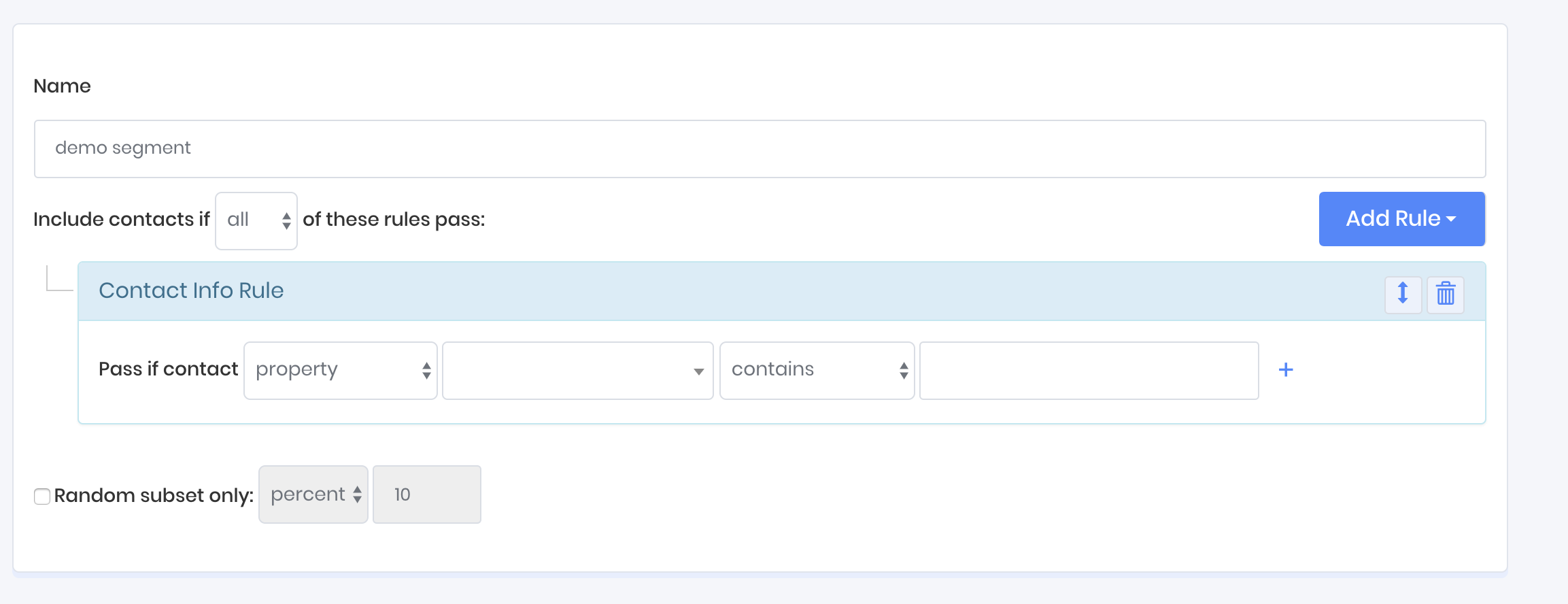This screenshot has height=604, width=1568.
Task: Open the "property" dropdown
Action: pos(340,370)
